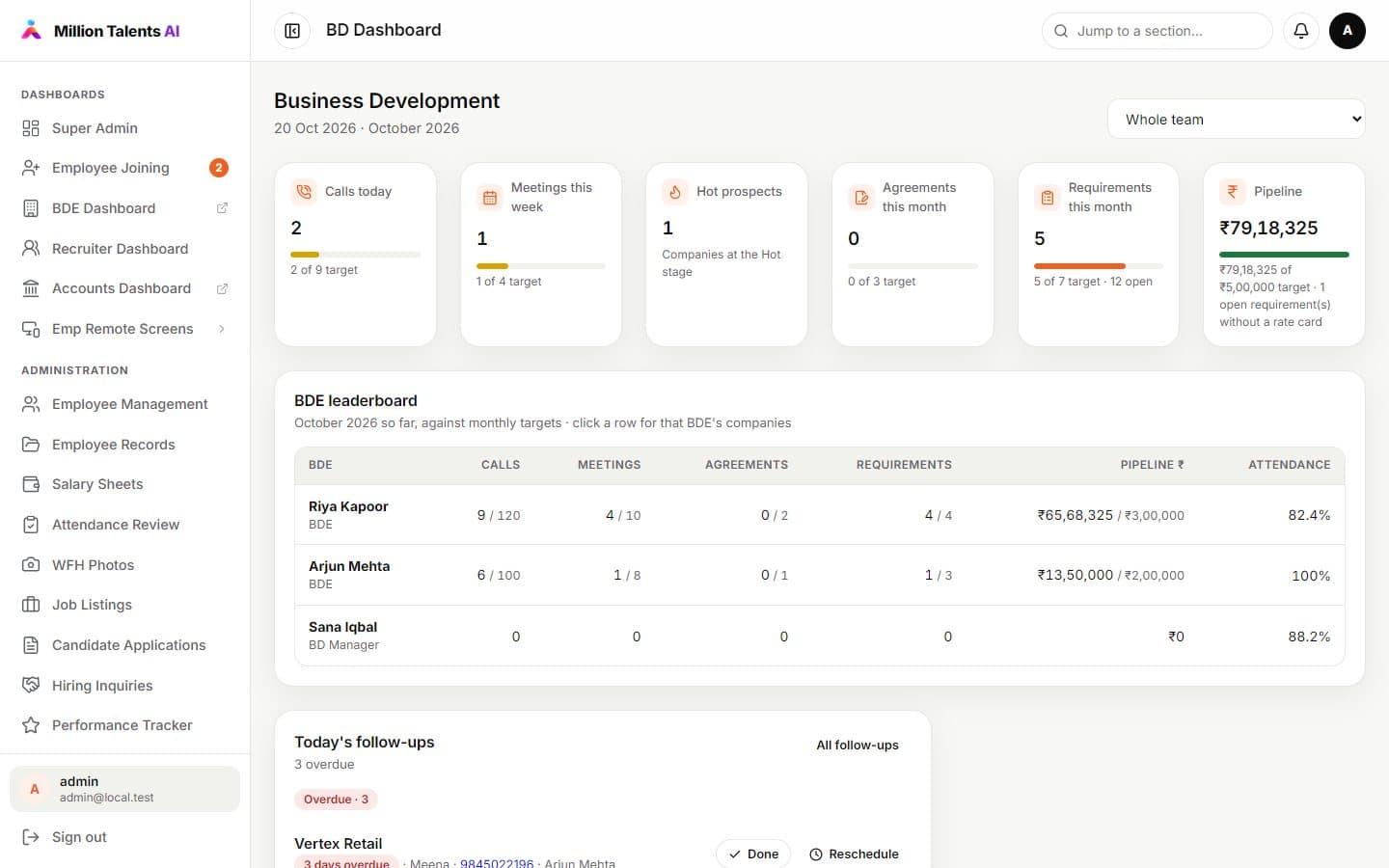This screenshot has height=868, width=1389.
Task: Click the Sign out link text
Action: tap(79, 837)
